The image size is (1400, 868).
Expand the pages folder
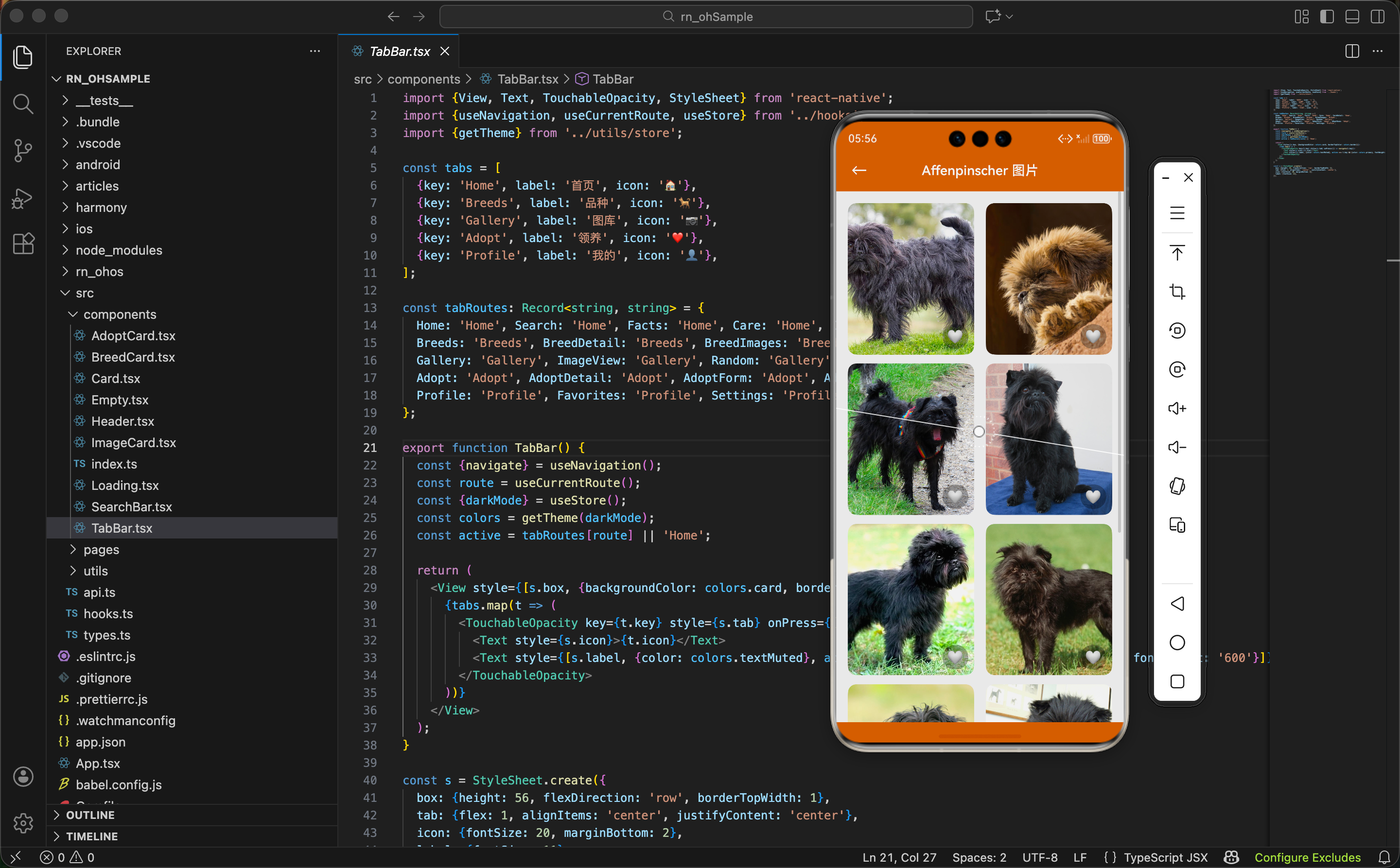pyautogui.click(x=101, y=549)
